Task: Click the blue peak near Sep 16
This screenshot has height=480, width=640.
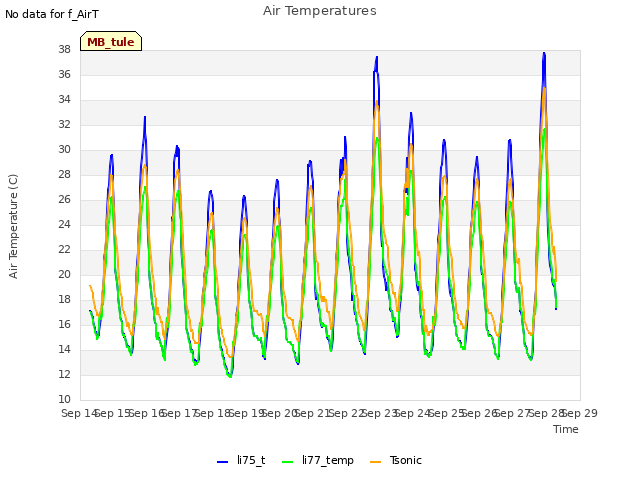Action: click(145, 117)
